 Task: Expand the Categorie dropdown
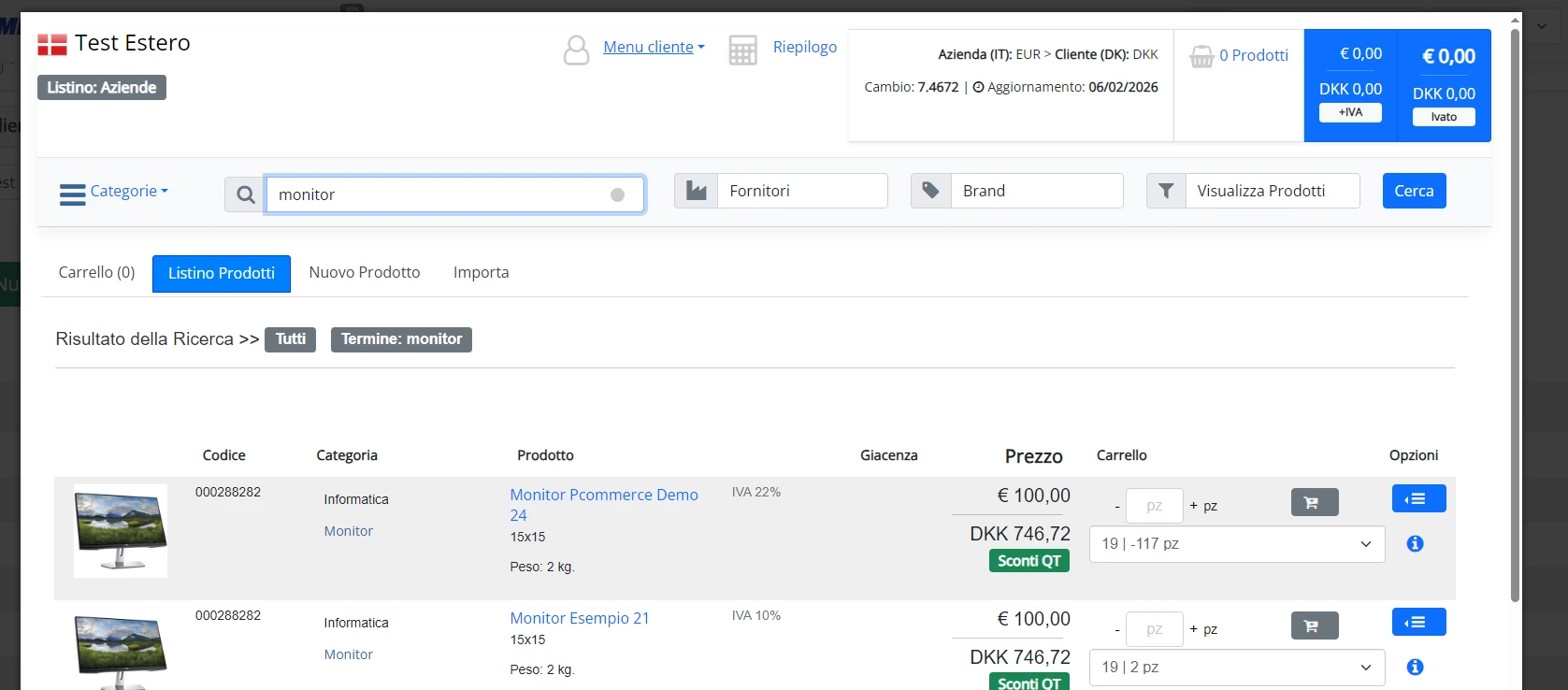pyautogui.click(x=114, y=192)
